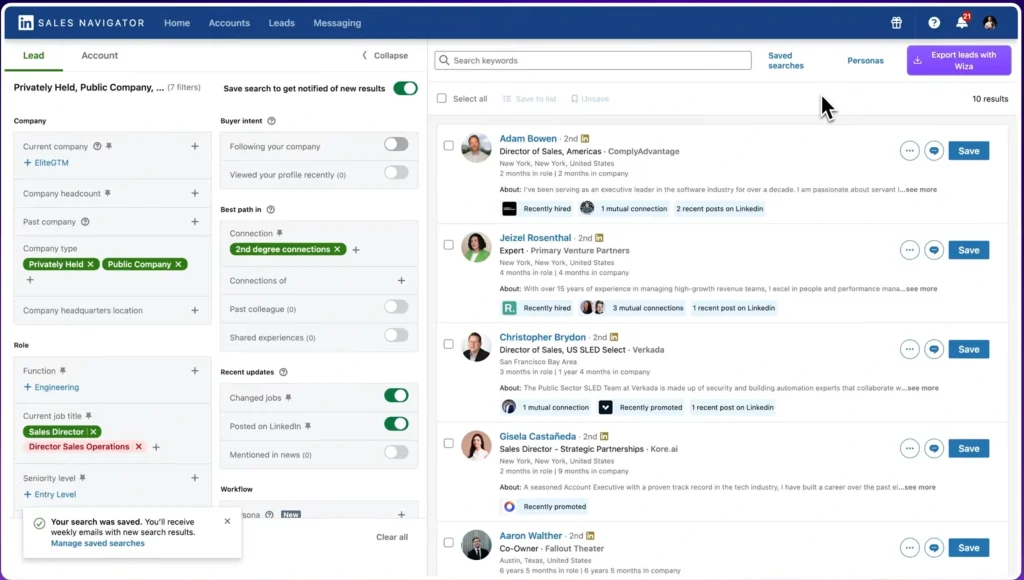Image resolution: width=1024 pixels, height=580 pixels.
Task: Remove the Public Company filter chip
Action: (x=178, y=265)
